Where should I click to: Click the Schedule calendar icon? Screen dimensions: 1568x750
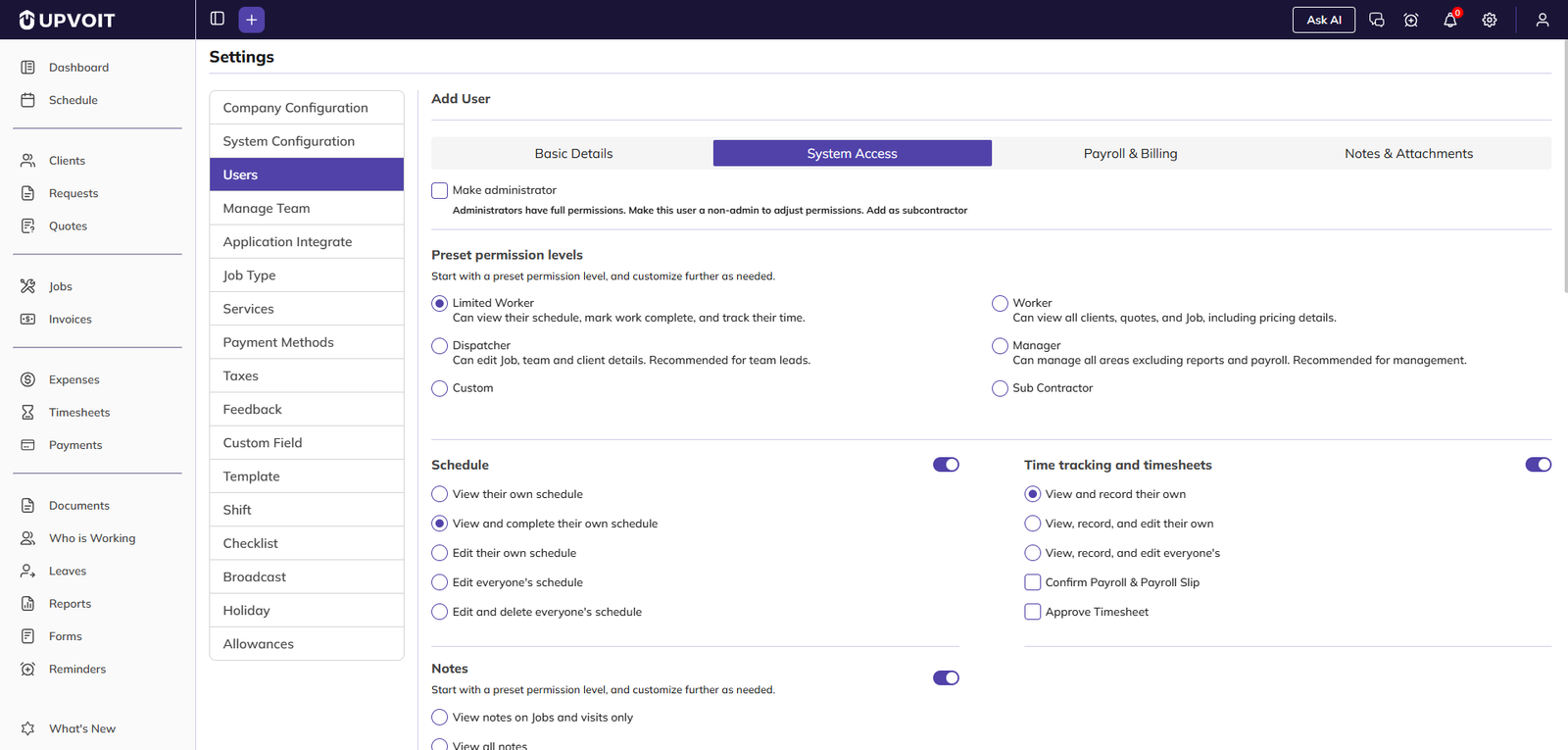(x=28, y=100)
